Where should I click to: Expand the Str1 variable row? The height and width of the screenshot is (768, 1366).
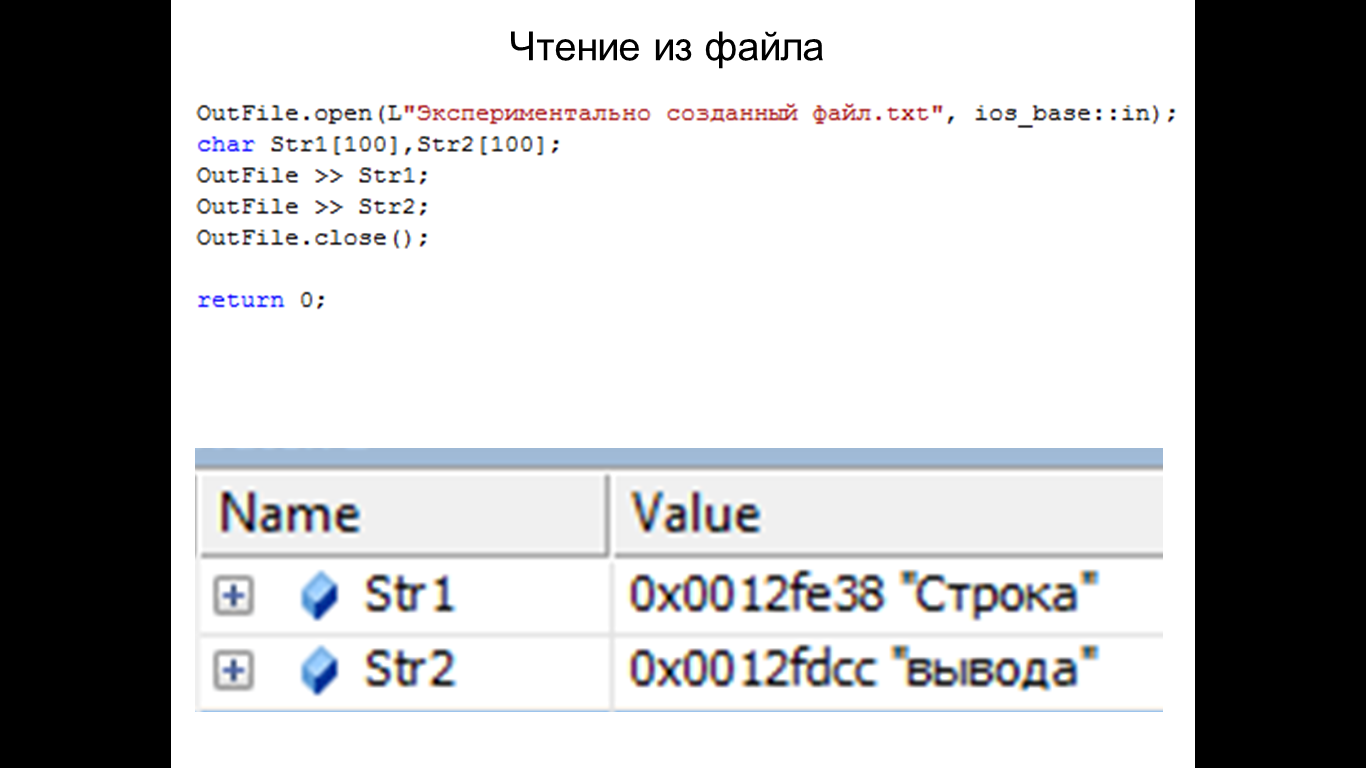[x=233, y=597]
